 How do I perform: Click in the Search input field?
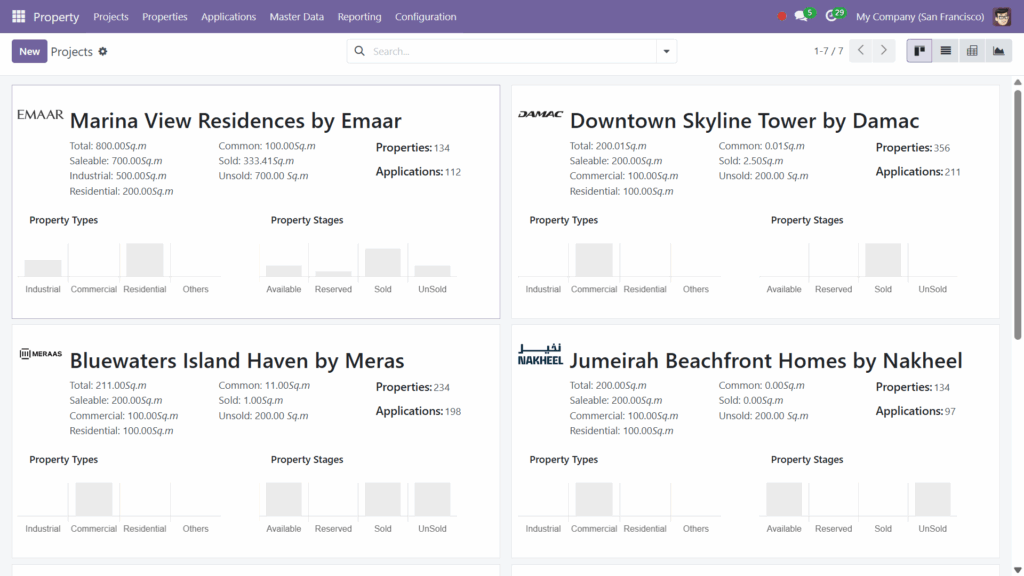click(513, 51)
